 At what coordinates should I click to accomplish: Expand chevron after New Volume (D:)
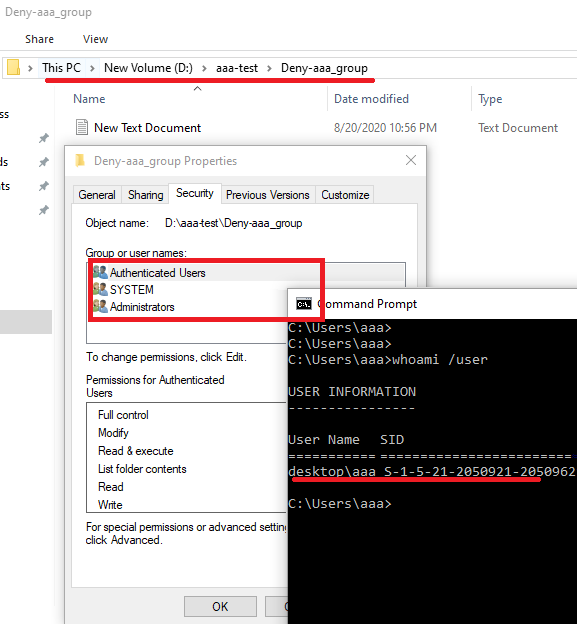[204, 68]
